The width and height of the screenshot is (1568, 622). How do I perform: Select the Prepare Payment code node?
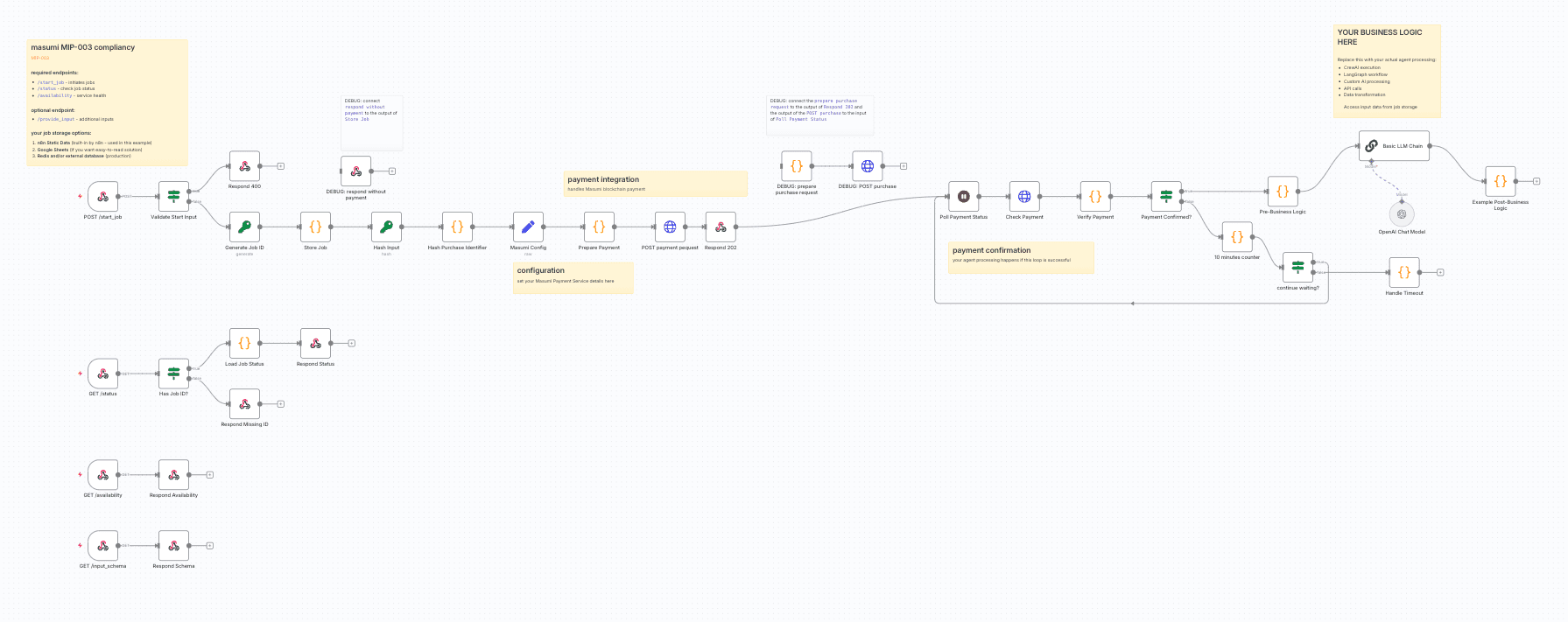point(599,227)
